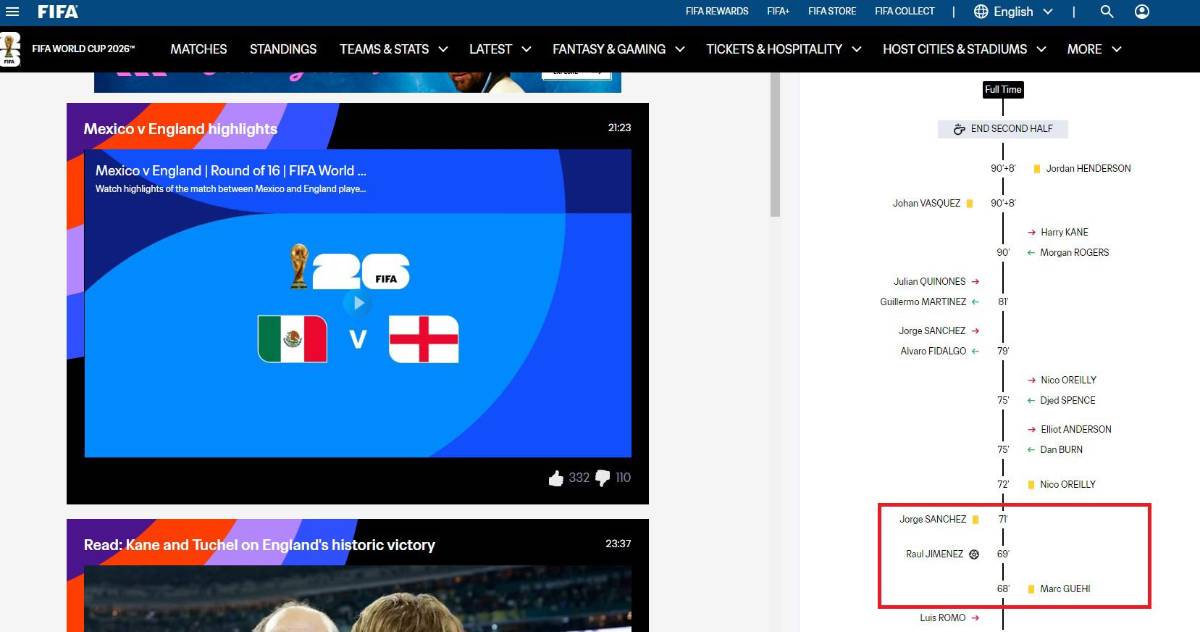
Task: Click the 110 dislikes count
Action: pyautogui.click(x=623, y=478)
